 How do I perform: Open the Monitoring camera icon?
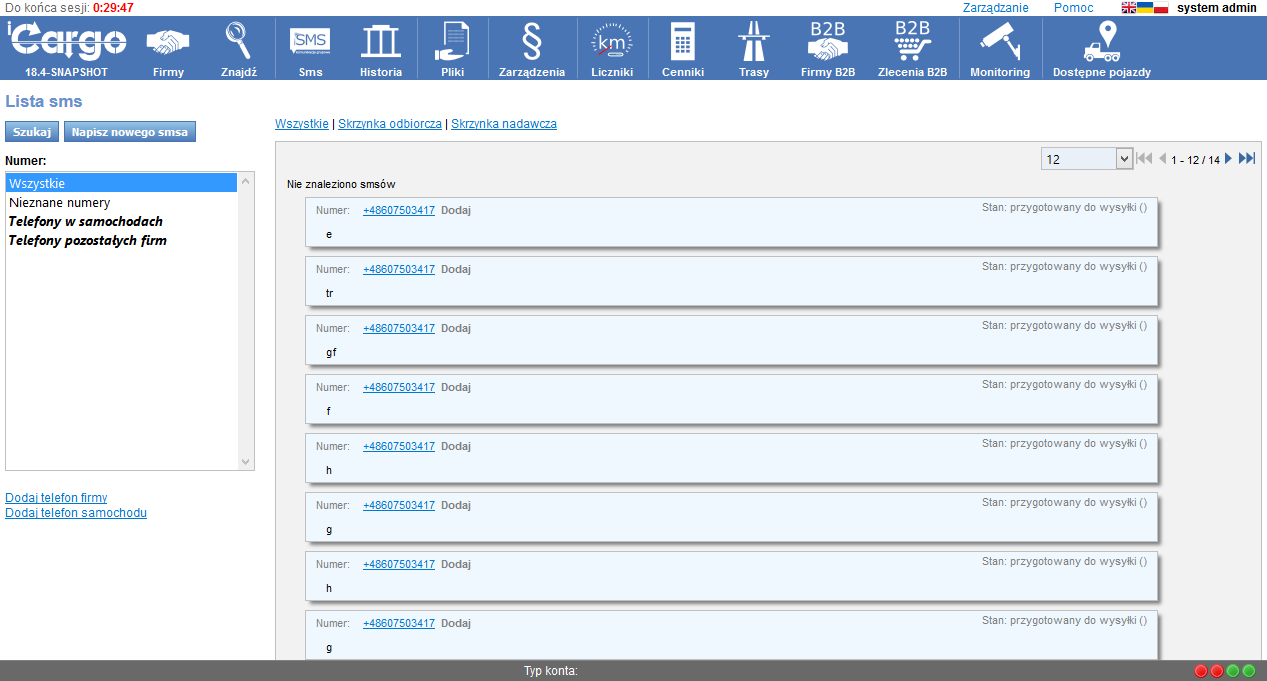999,43
